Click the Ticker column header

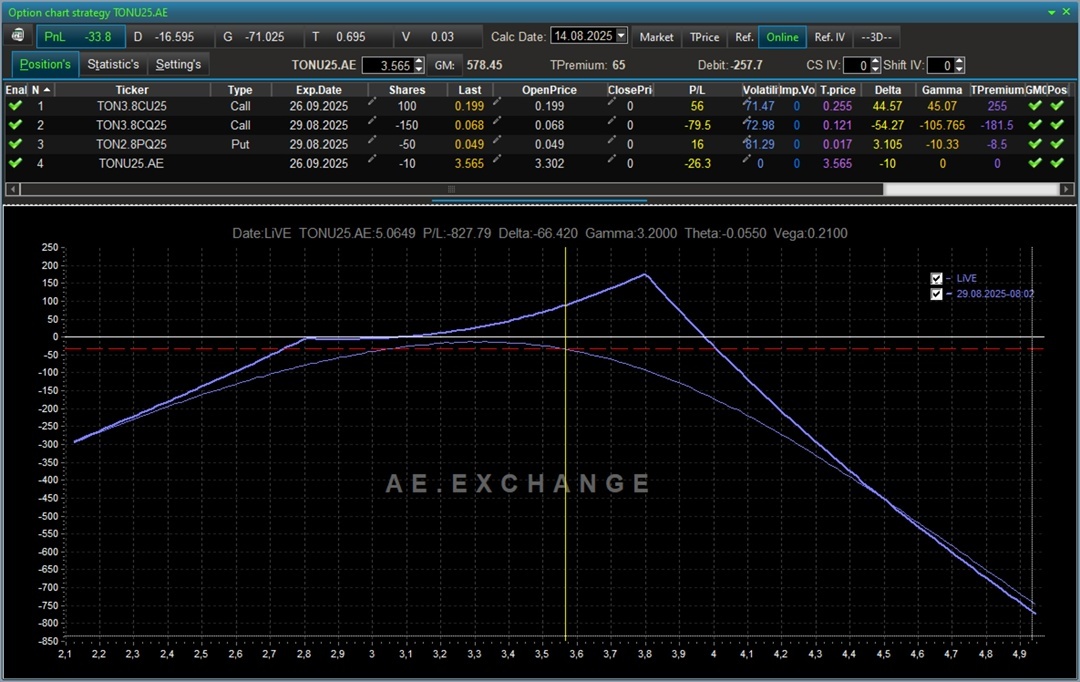point(132,90)
